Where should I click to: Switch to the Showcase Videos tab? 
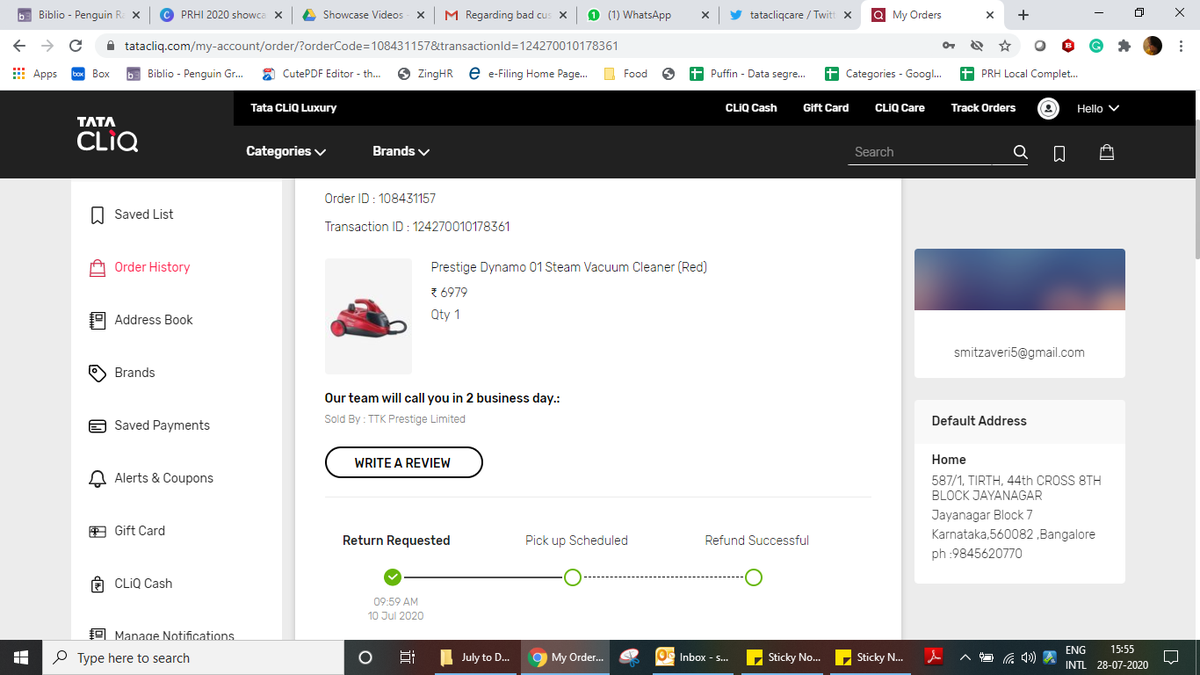tap(362, 15)
